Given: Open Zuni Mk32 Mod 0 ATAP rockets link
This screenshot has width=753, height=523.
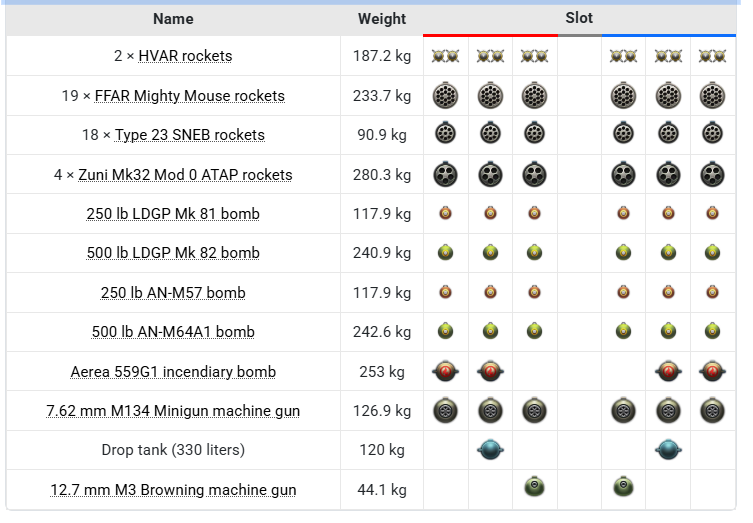Looking at the screenshot, I should 185,175.
